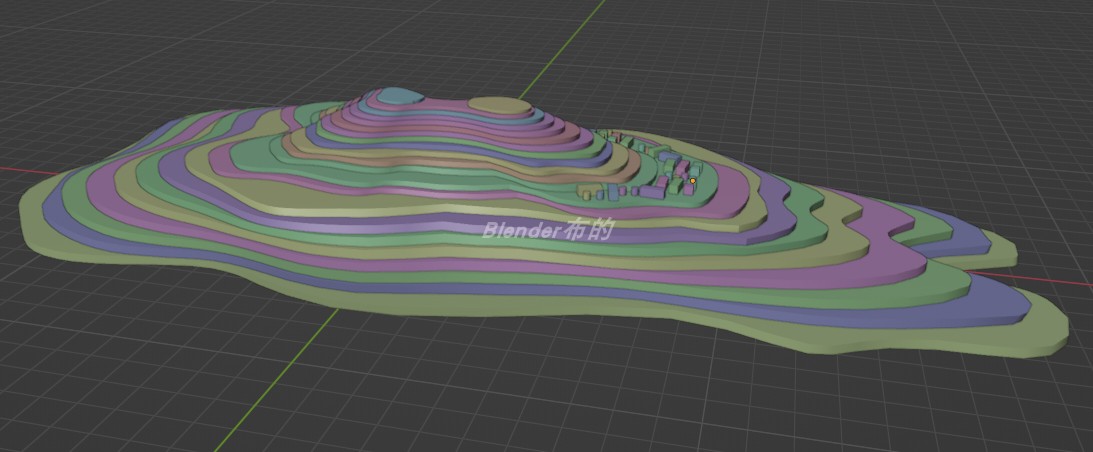Click the orange object origin dot
The height and width of the screenshot is (452, 1093).
pyautogui.click(x=693, y=181)
